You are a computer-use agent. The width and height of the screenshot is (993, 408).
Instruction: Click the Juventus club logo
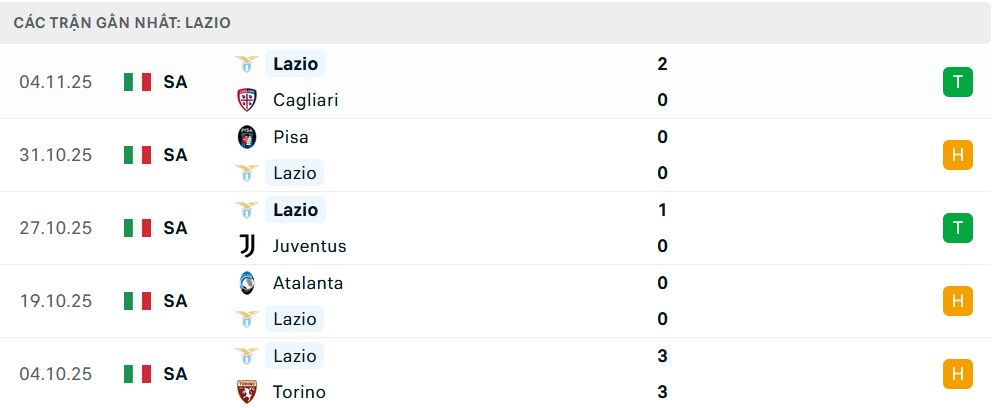point(246,246)
